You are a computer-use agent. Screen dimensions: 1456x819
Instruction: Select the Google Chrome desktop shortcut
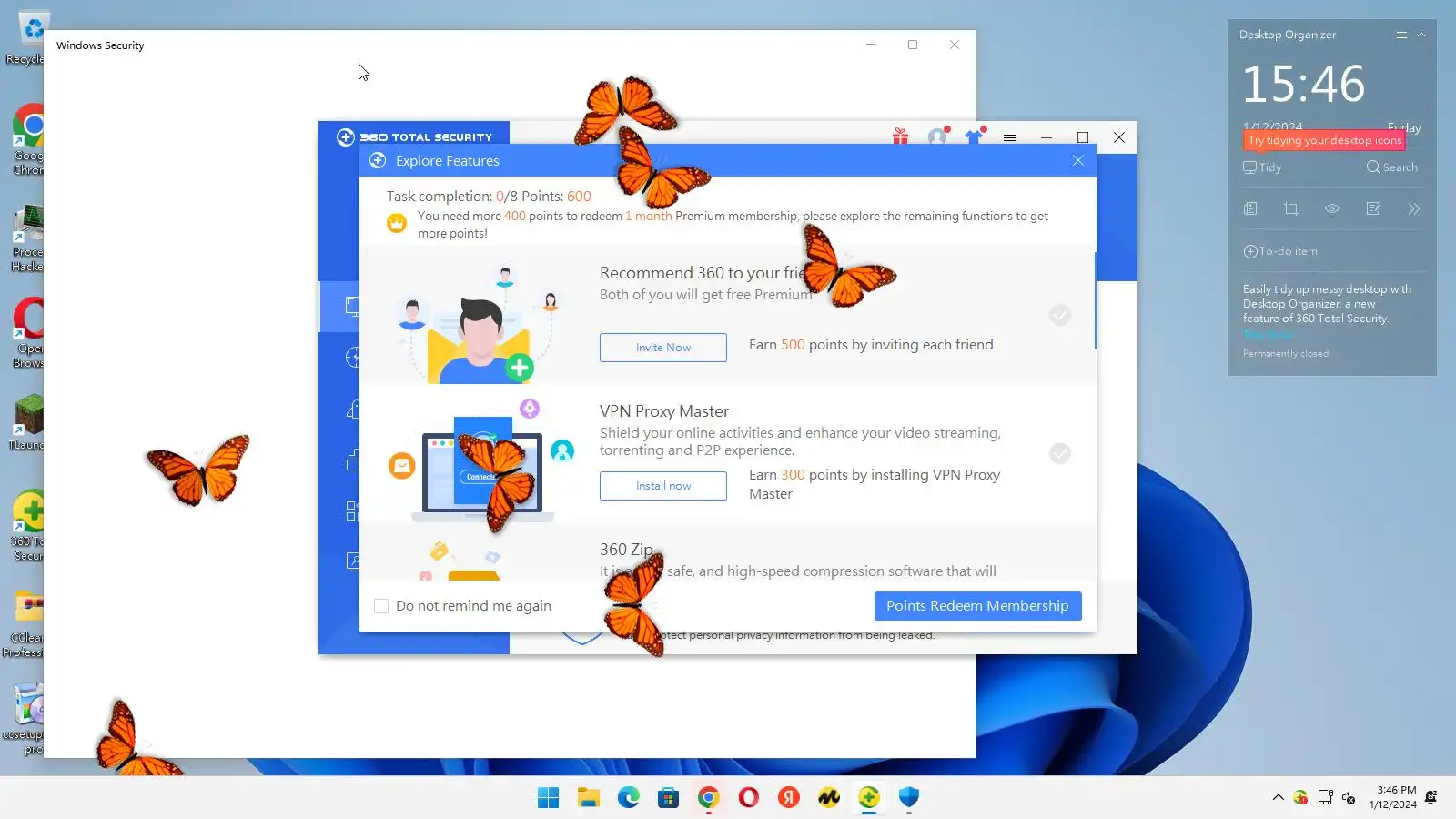click(28, 139)
